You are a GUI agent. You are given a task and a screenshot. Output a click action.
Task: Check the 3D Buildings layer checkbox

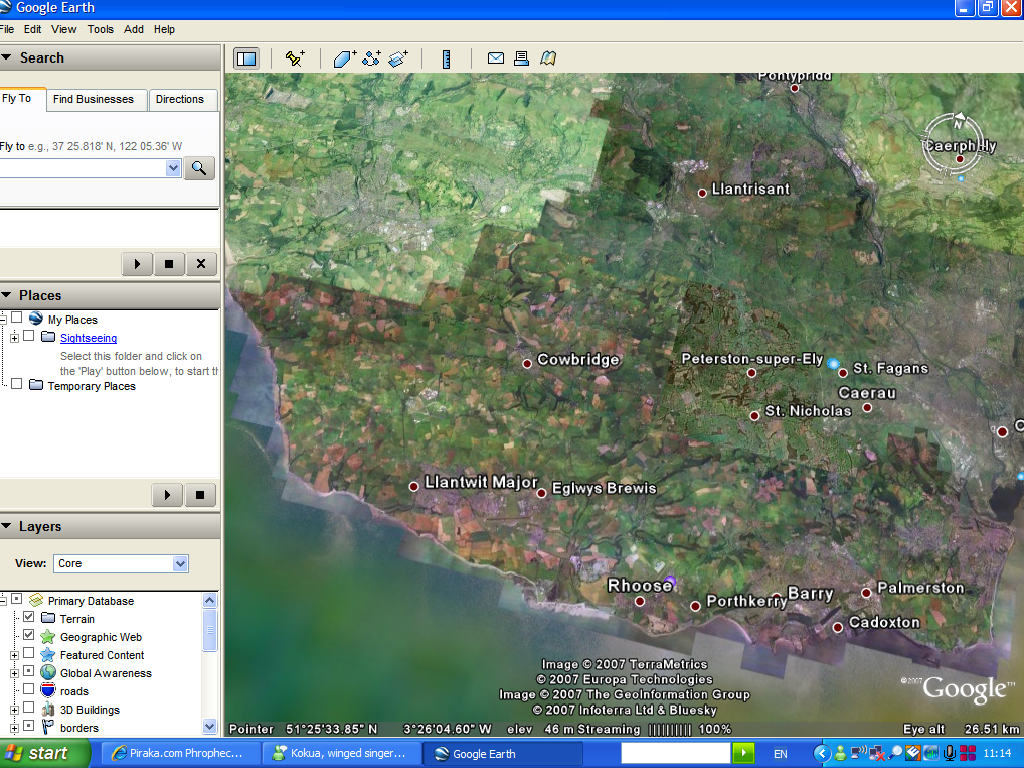(x=28, y=709)
